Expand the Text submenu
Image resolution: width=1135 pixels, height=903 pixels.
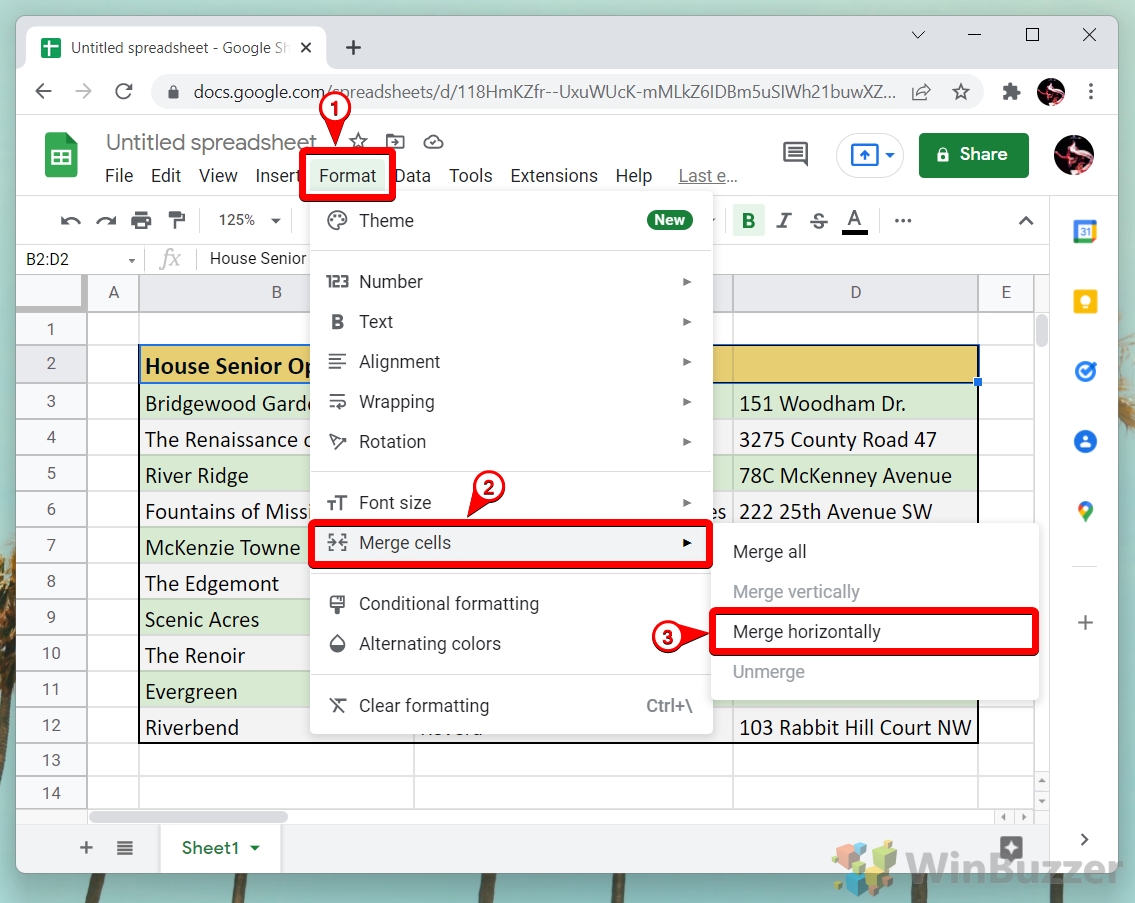coord(511,322)
